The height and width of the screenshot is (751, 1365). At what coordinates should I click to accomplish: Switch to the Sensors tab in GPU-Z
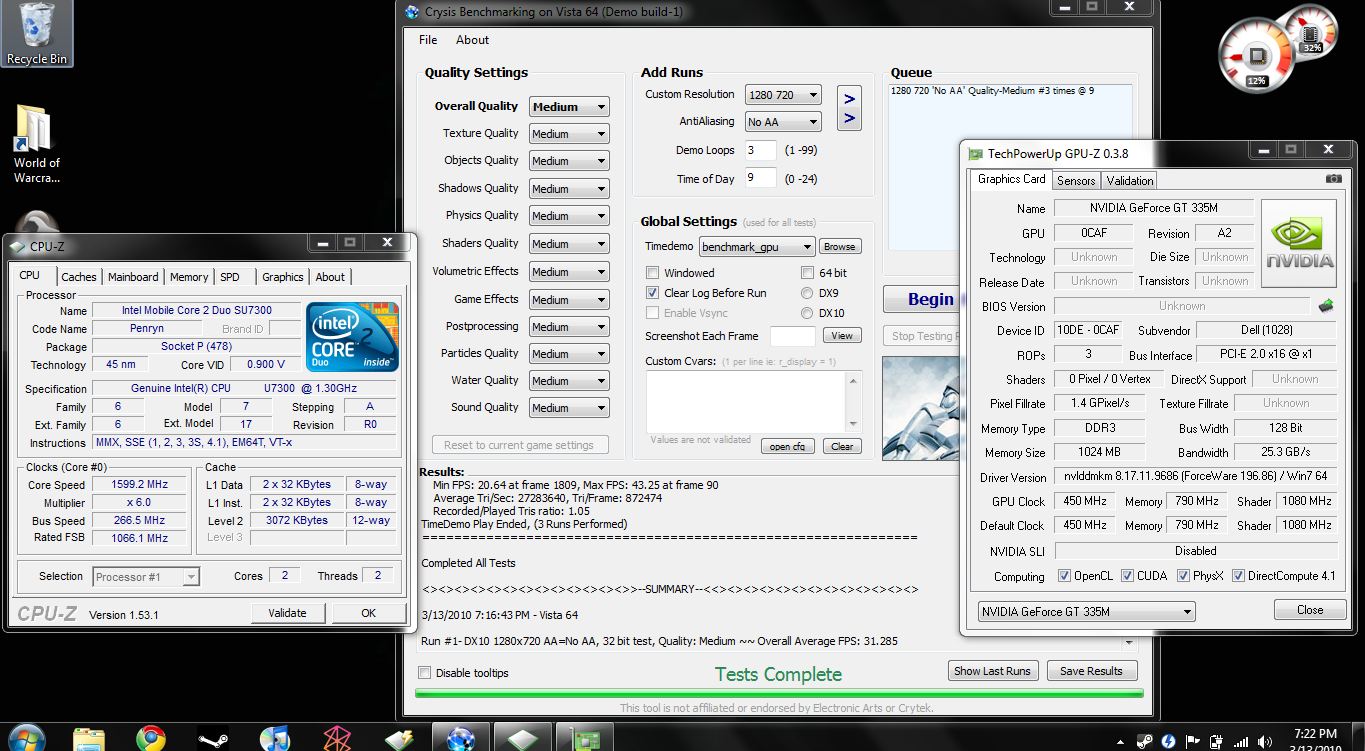pos(1076,181)
